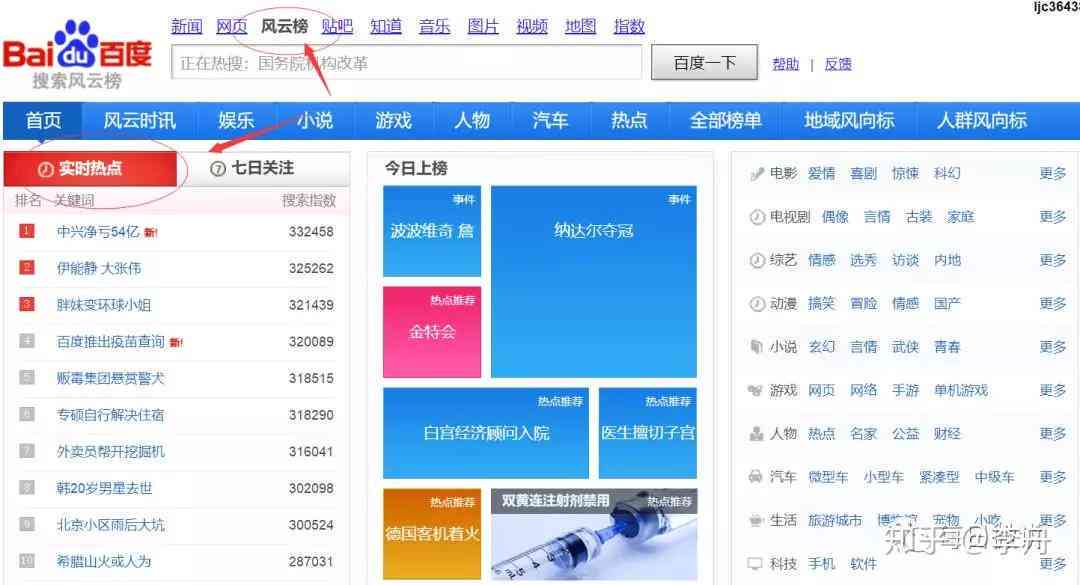The height and width of the screenshot is (585, 1080).
Task: Click the 汽车 category car icon
Action: pos(756,477)
